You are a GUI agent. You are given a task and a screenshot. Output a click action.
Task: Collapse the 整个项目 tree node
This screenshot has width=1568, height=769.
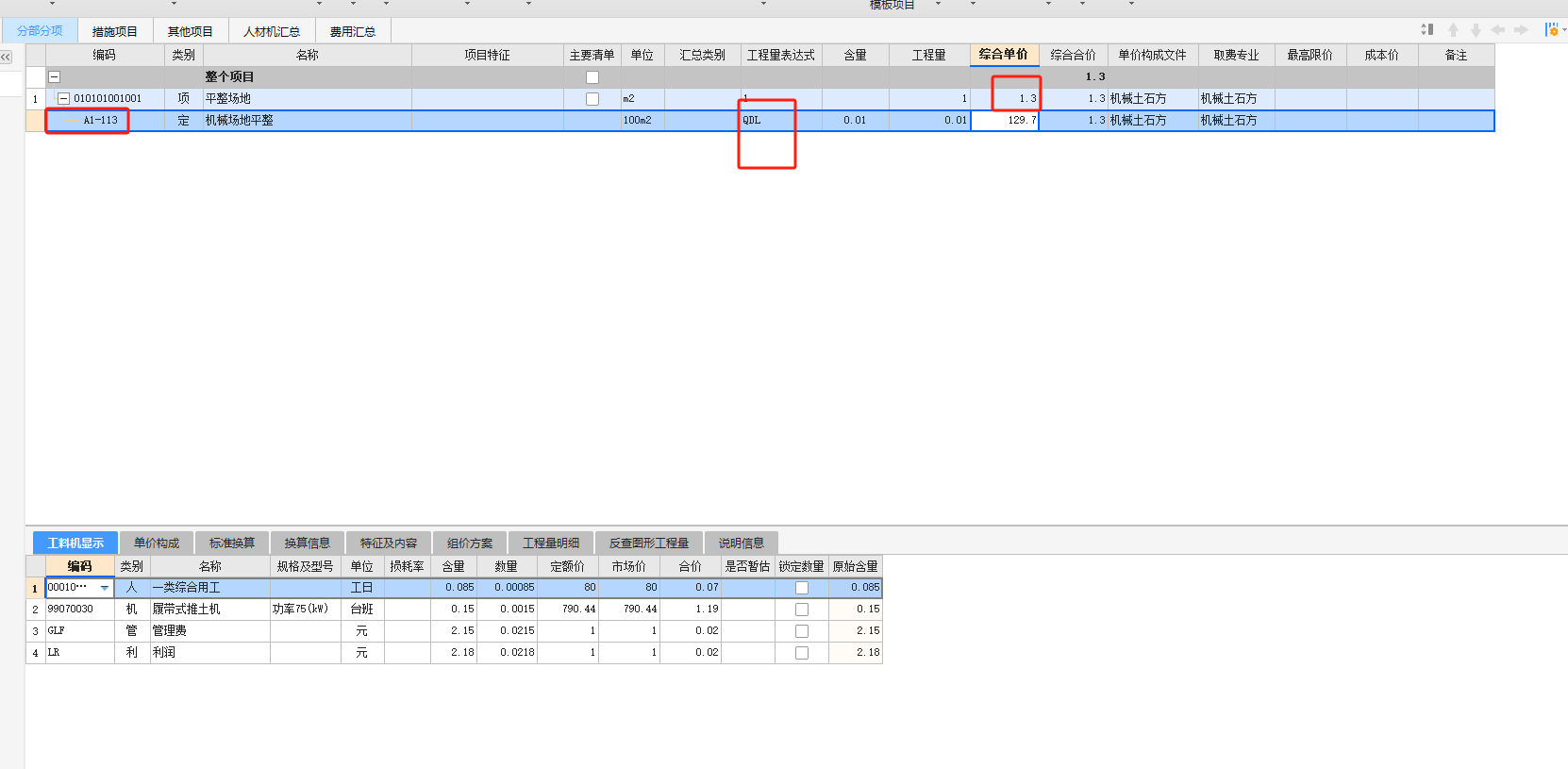click(54, 77)
